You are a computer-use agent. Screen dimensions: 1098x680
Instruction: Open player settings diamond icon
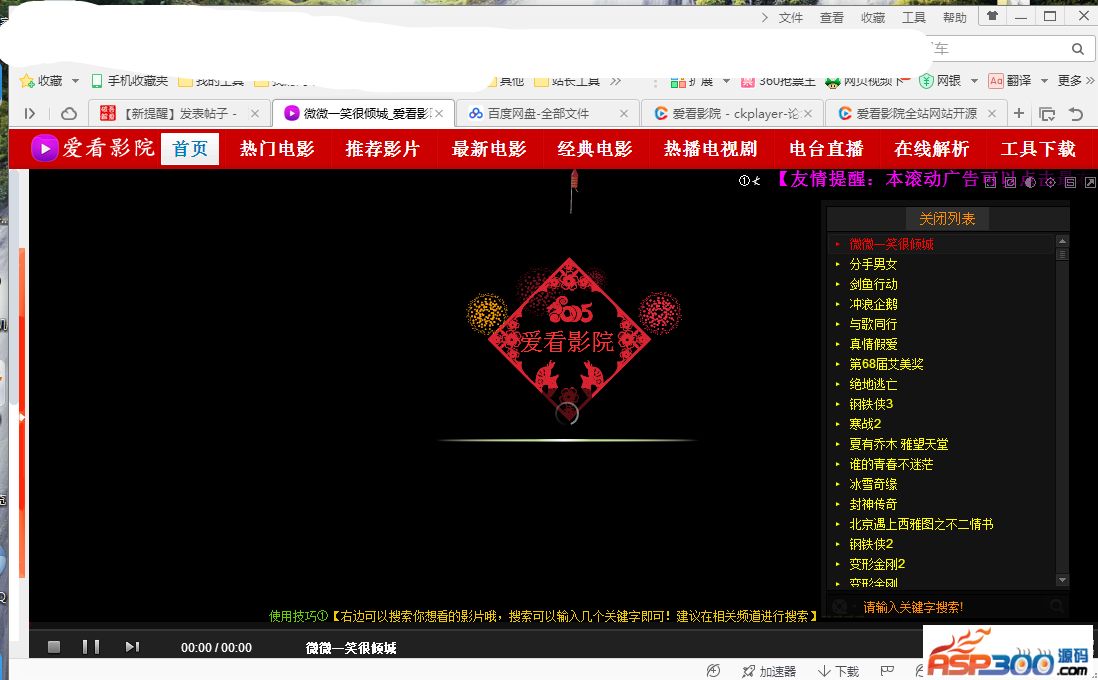click(x=1050, y=183)
